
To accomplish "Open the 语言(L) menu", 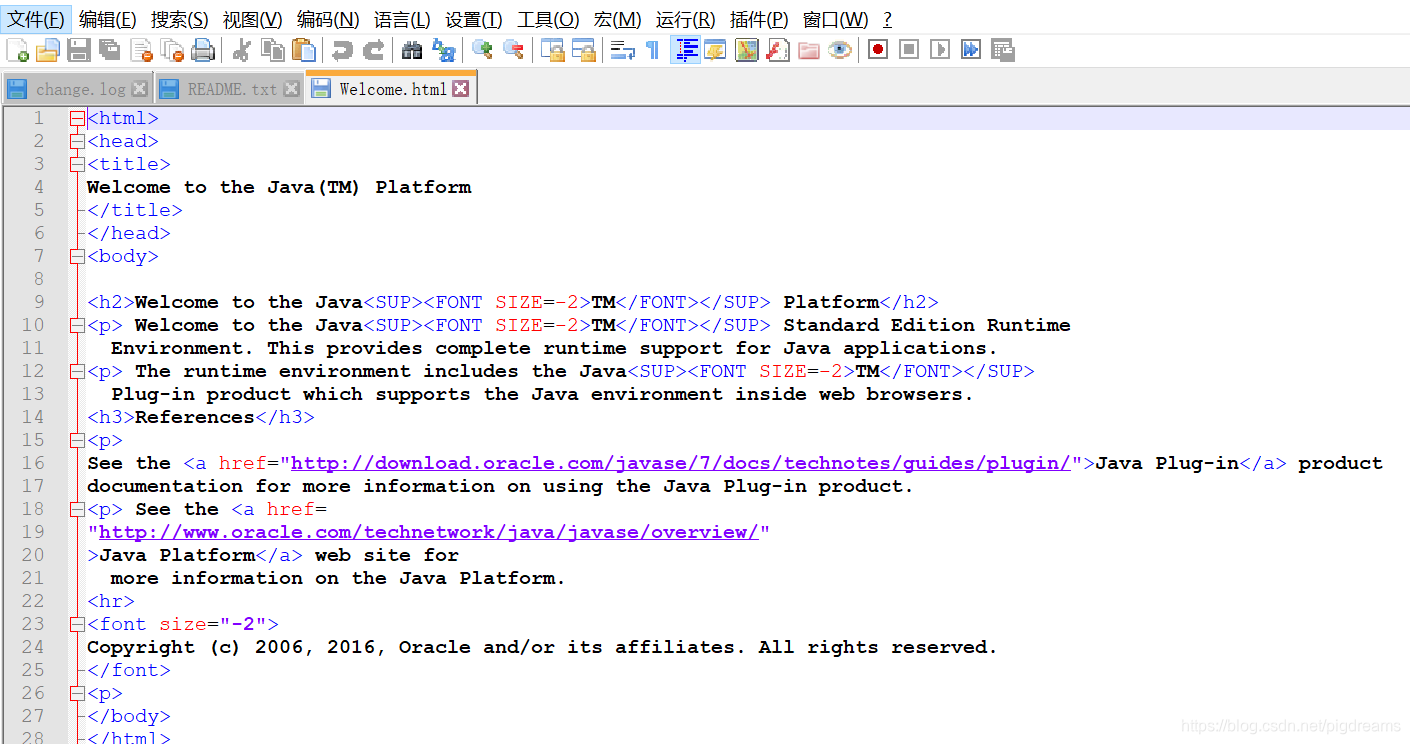I will pyautogui.click(x=402, y=19).
